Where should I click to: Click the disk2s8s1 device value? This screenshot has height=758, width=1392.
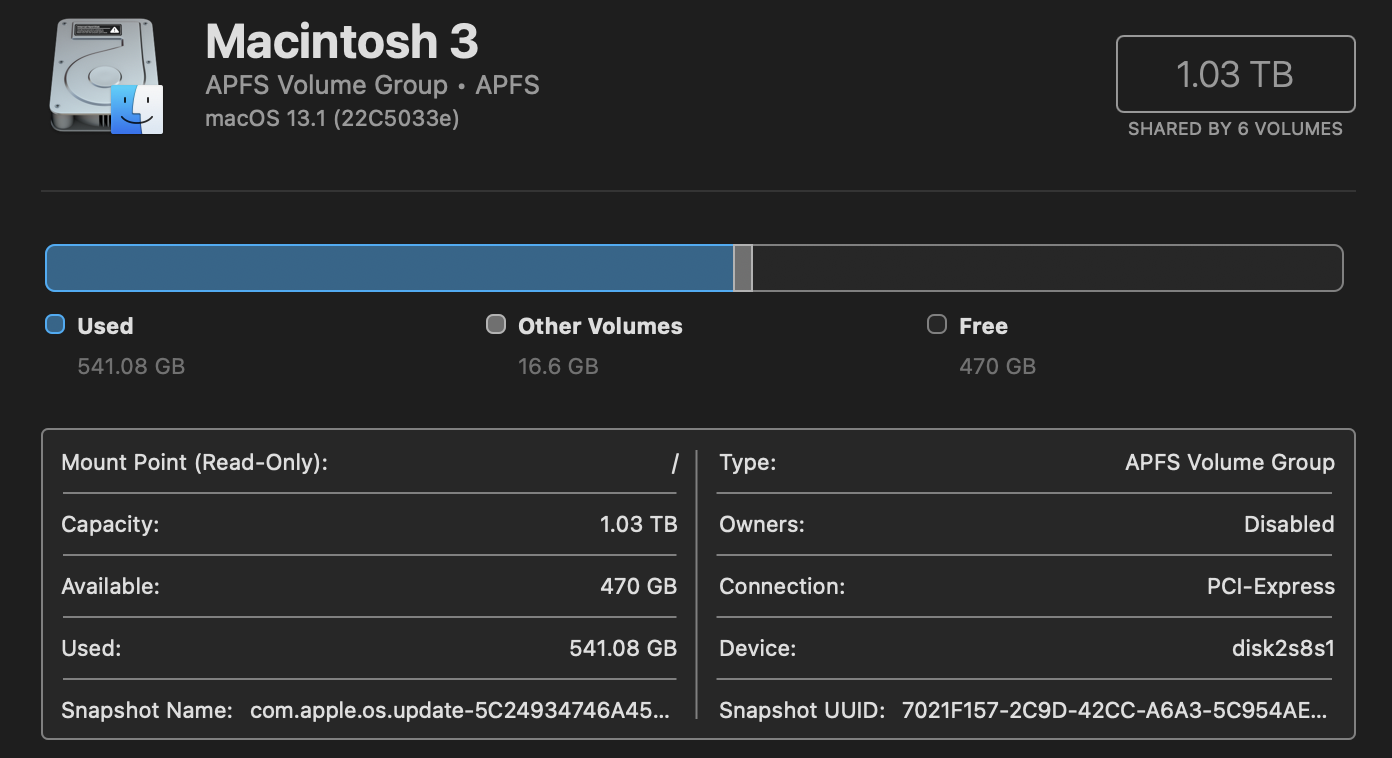tap(1283, 648)
